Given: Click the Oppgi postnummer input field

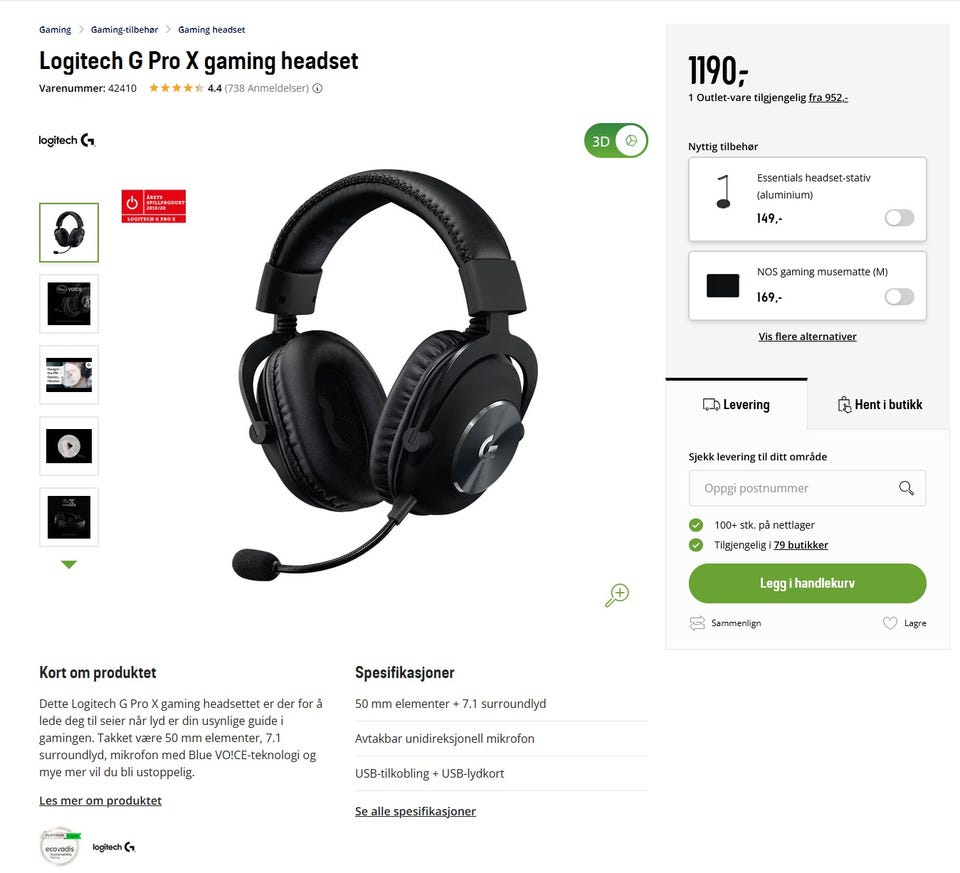Looking at the screenshot, I should [x=807, y=488].
